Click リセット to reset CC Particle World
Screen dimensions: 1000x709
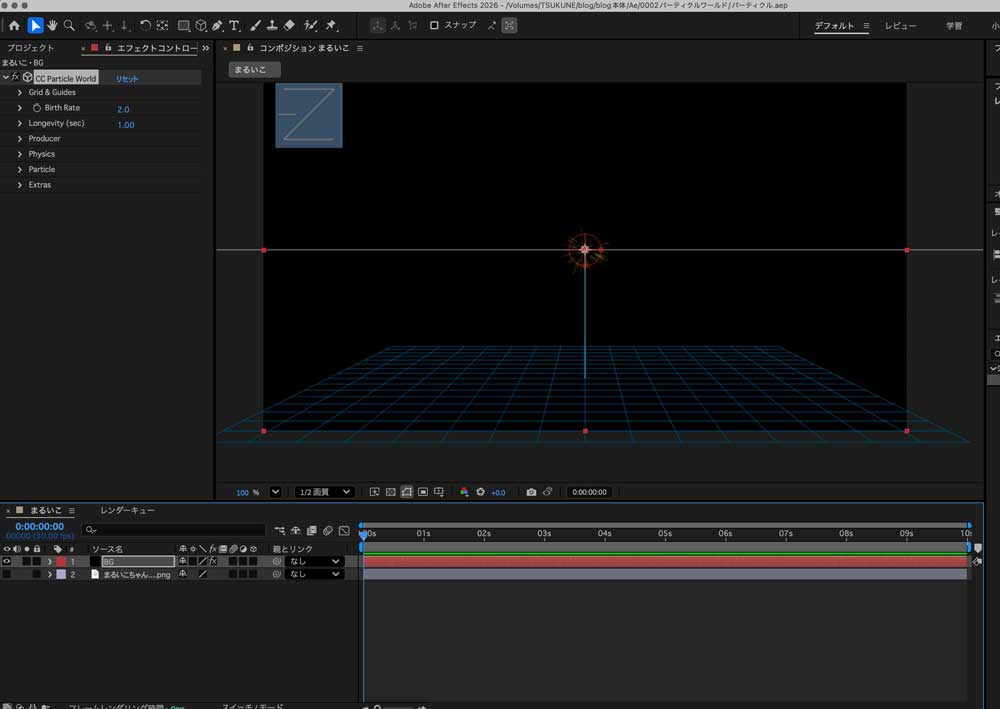click(126, 77)
